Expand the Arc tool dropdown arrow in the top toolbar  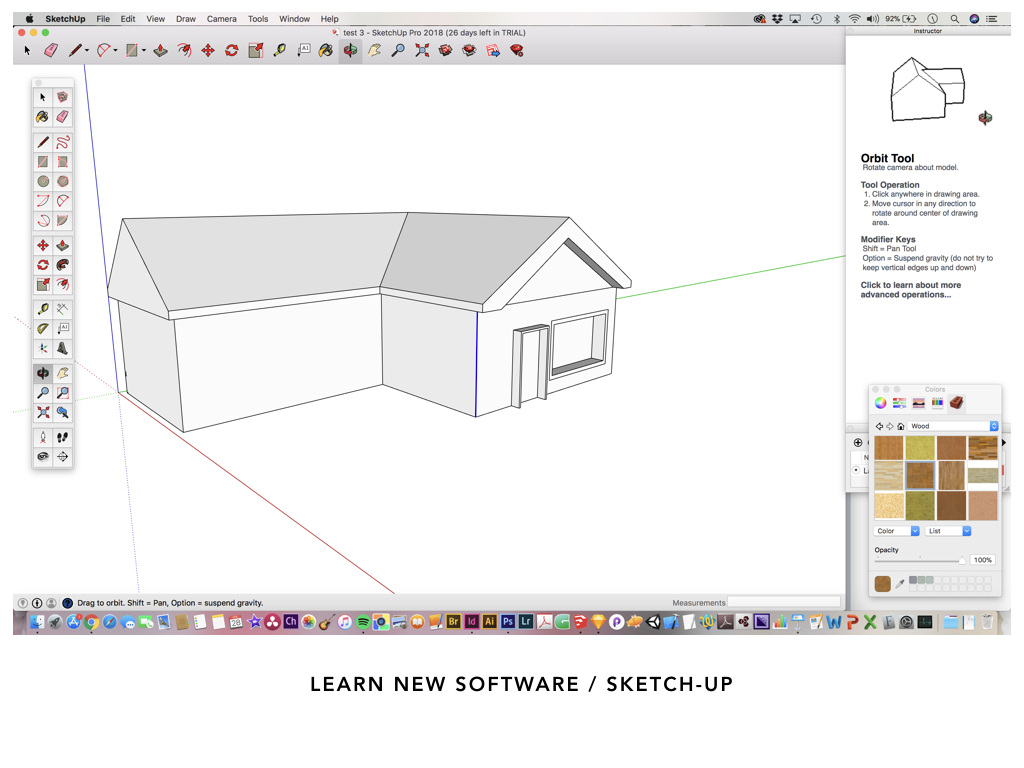click(x=115, y=50)
